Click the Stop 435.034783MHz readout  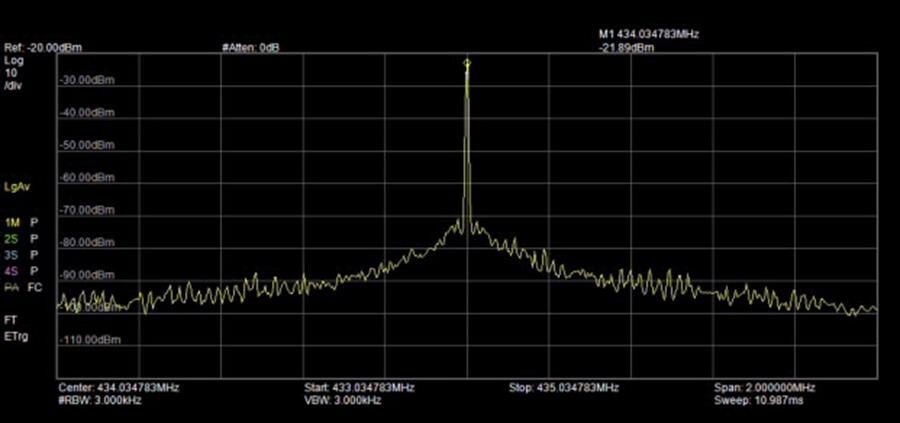[x=564, y=386]
